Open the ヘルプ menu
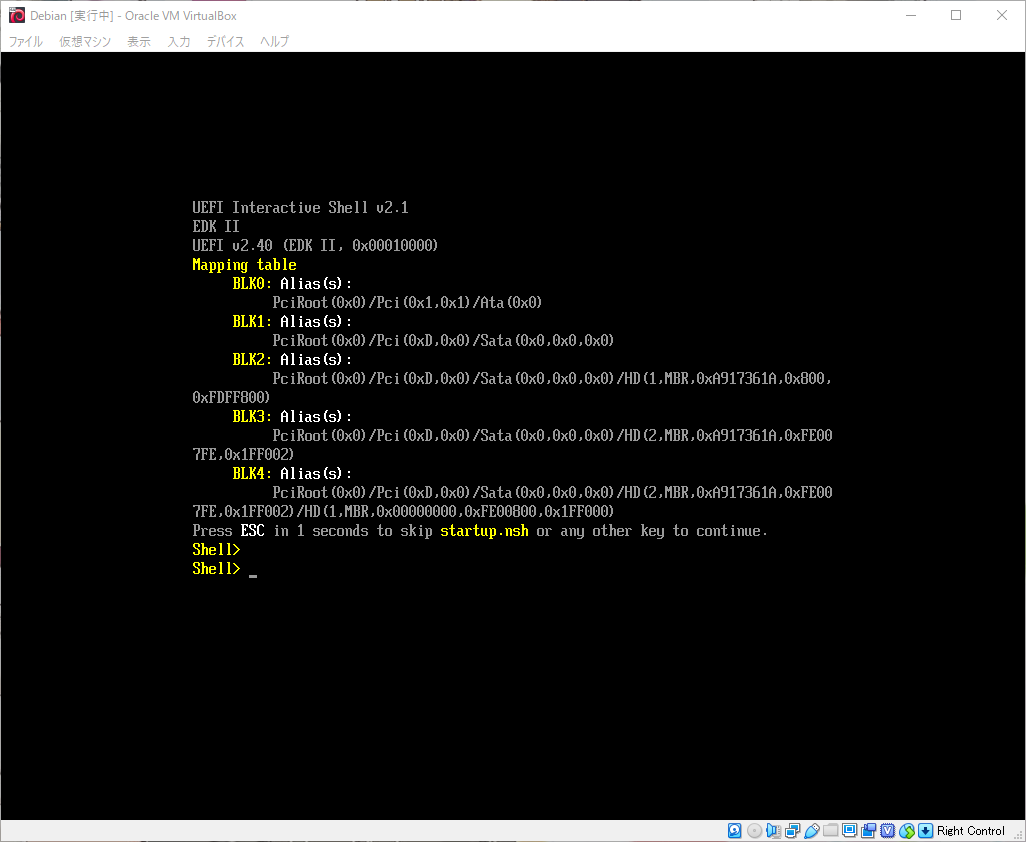This screenshot has width=1026, height=842. pos(274,41)
